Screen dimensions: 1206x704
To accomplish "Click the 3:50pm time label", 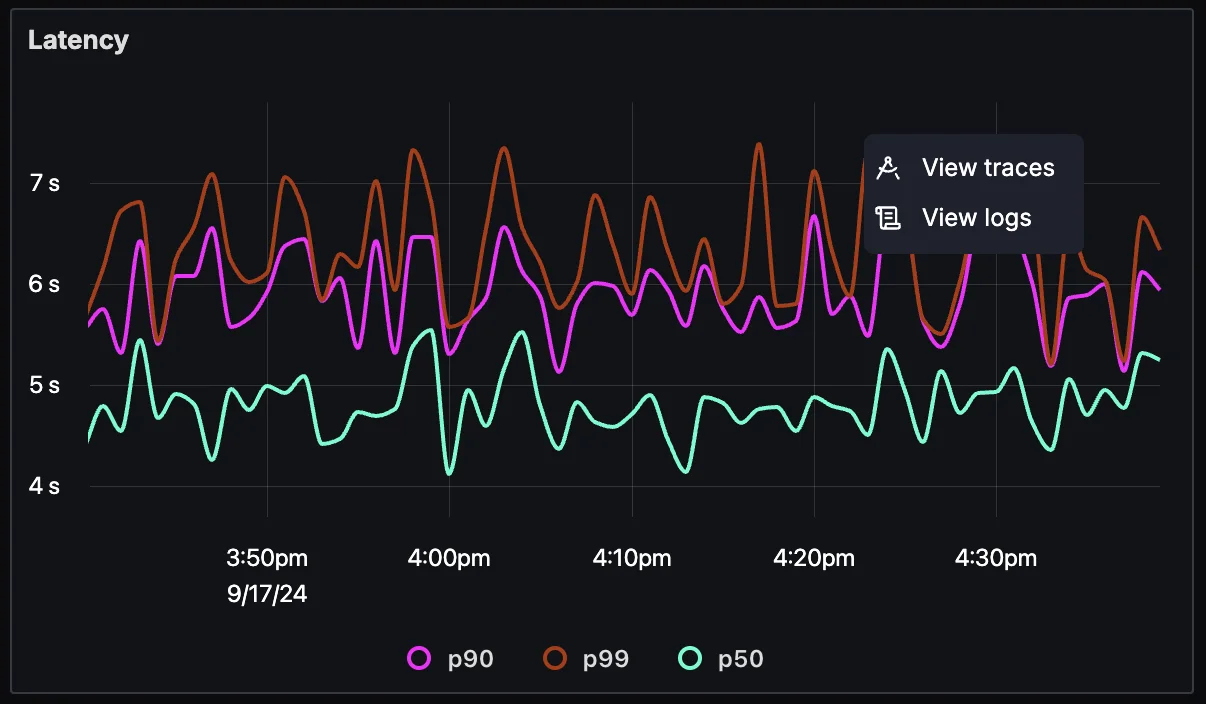I will click(267, 558).
